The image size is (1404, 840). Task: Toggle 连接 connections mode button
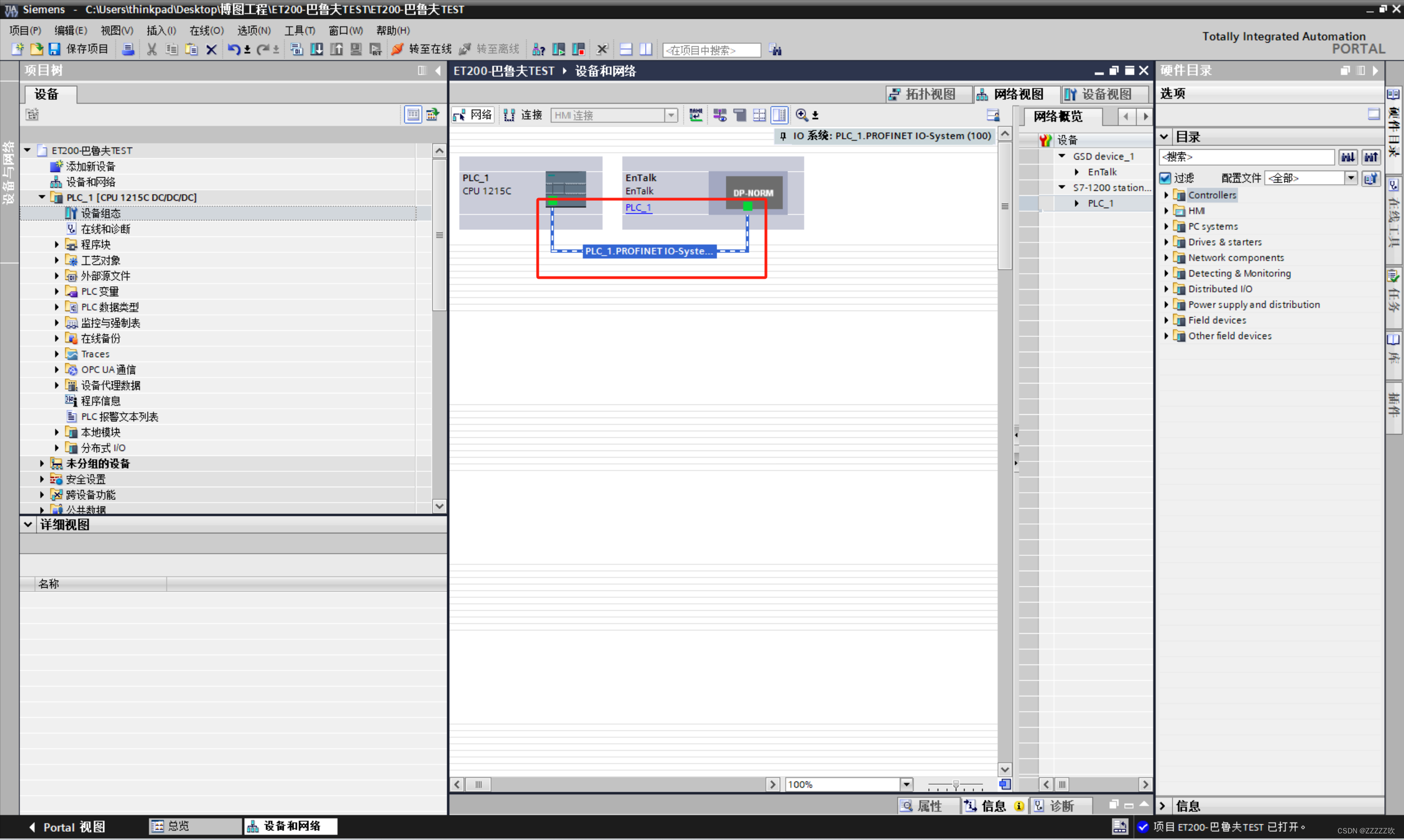pyautogui.click(x=523, y=115)
